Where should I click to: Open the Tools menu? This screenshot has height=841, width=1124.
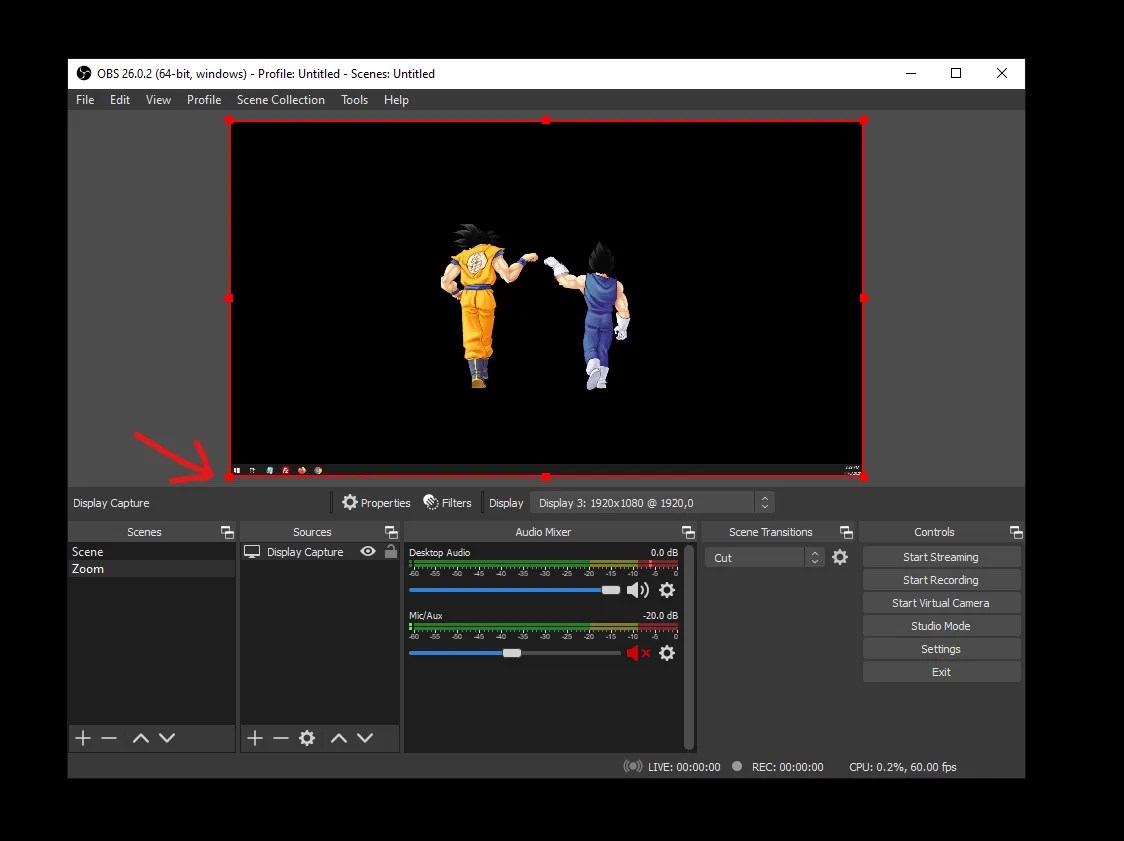[x=354, y=99]
